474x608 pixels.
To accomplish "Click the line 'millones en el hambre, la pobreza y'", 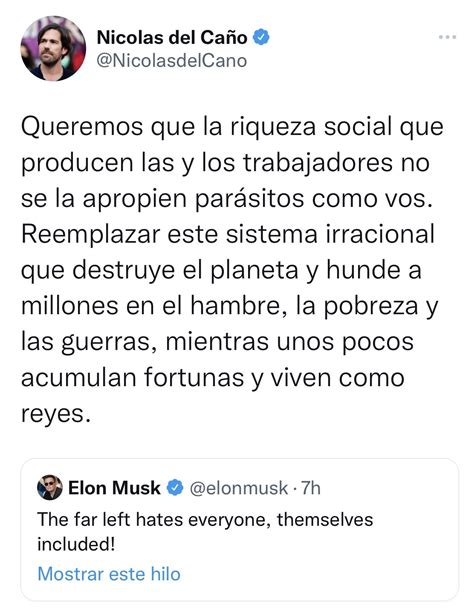I will coord(230,307).
